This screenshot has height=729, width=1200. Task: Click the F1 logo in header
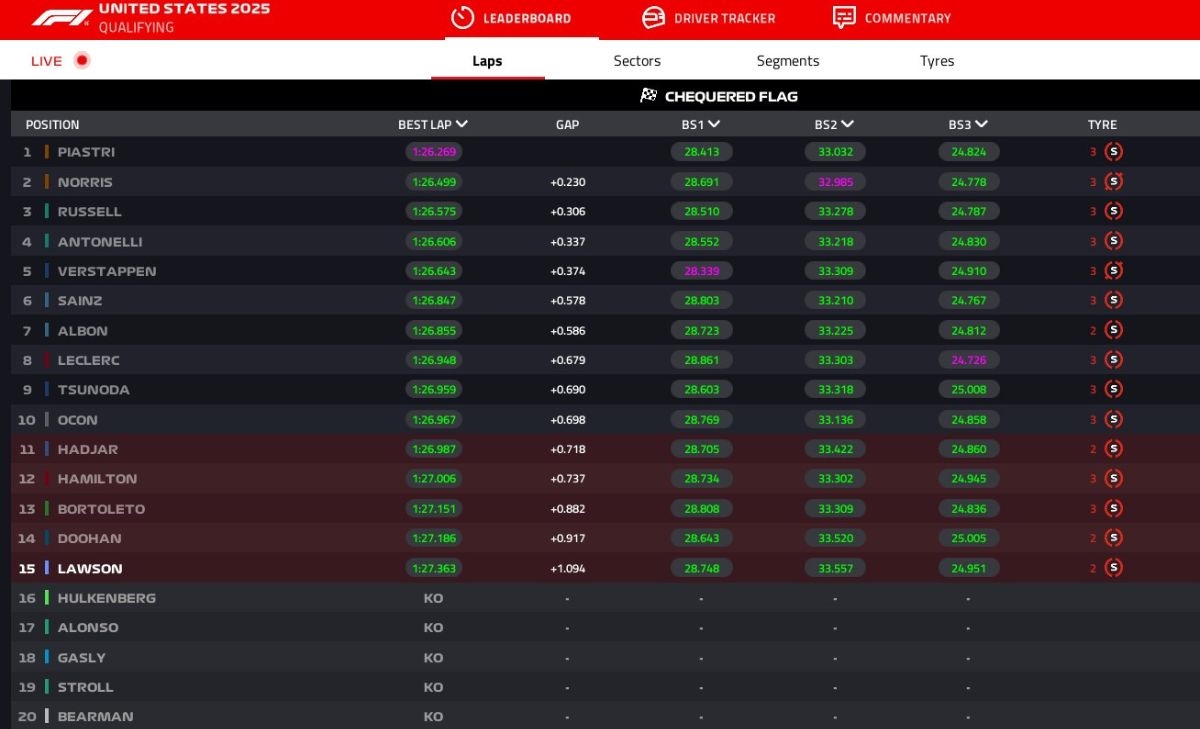tap(61, 18)
